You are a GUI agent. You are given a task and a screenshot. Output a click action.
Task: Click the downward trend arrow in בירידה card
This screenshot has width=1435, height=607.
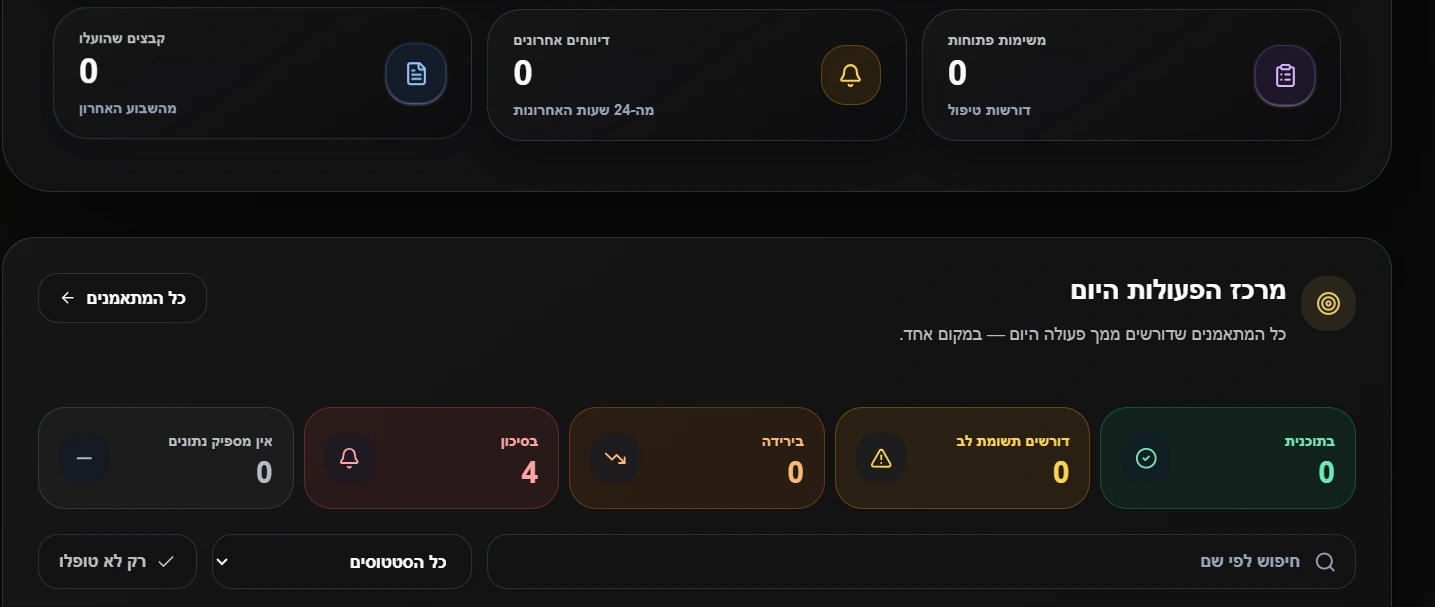pos(615,458)
